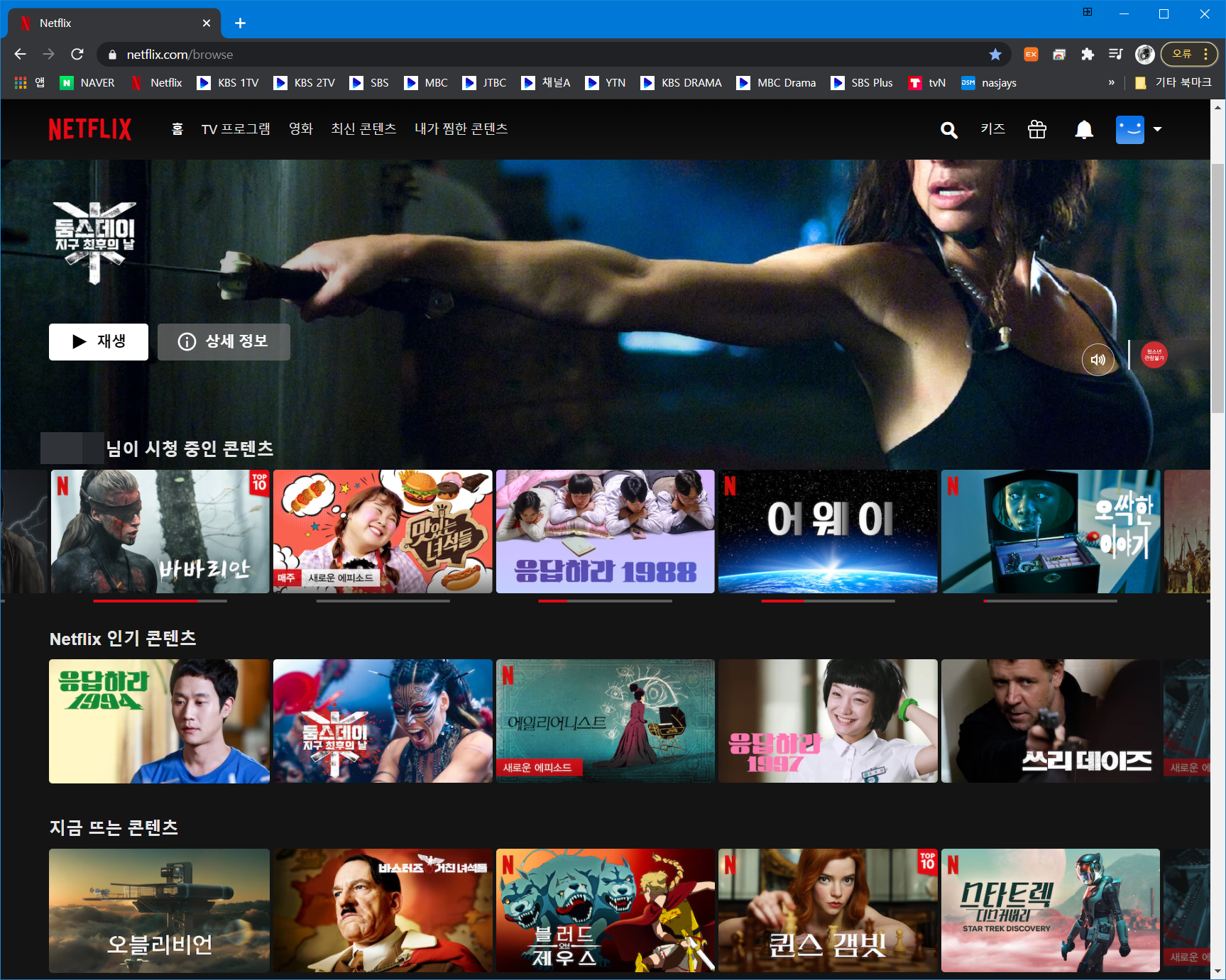Toggle the hero trailer sound

click(x=1098, y=360)
